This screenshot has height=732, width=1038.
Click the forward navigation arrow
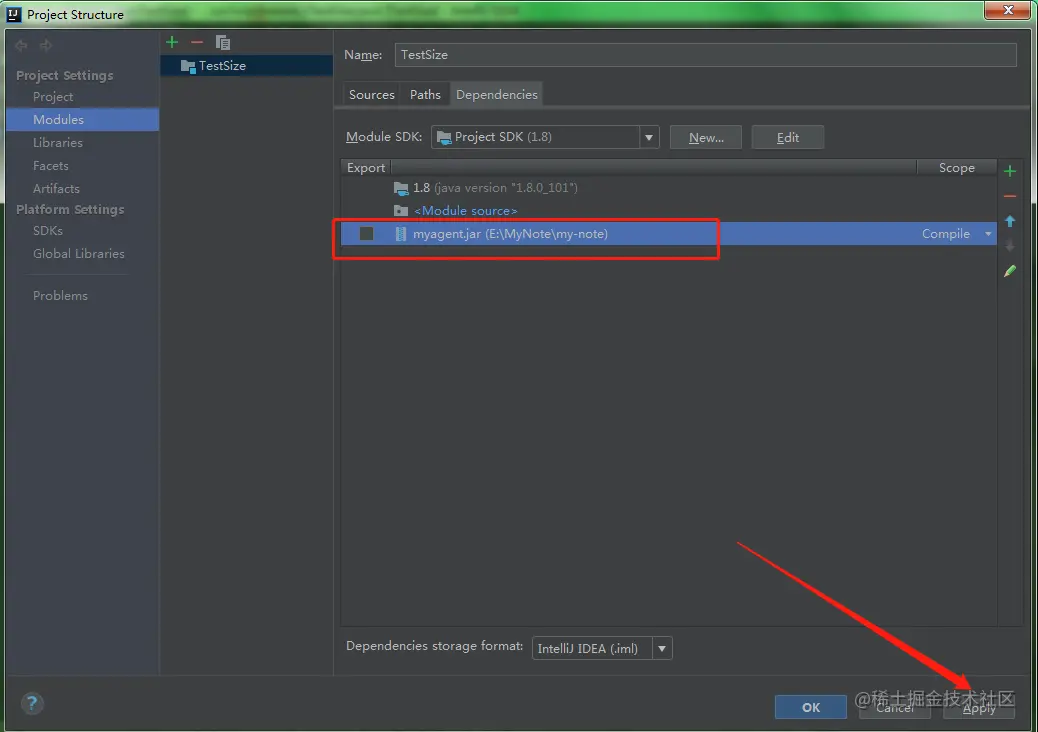[x=46, y=45]
